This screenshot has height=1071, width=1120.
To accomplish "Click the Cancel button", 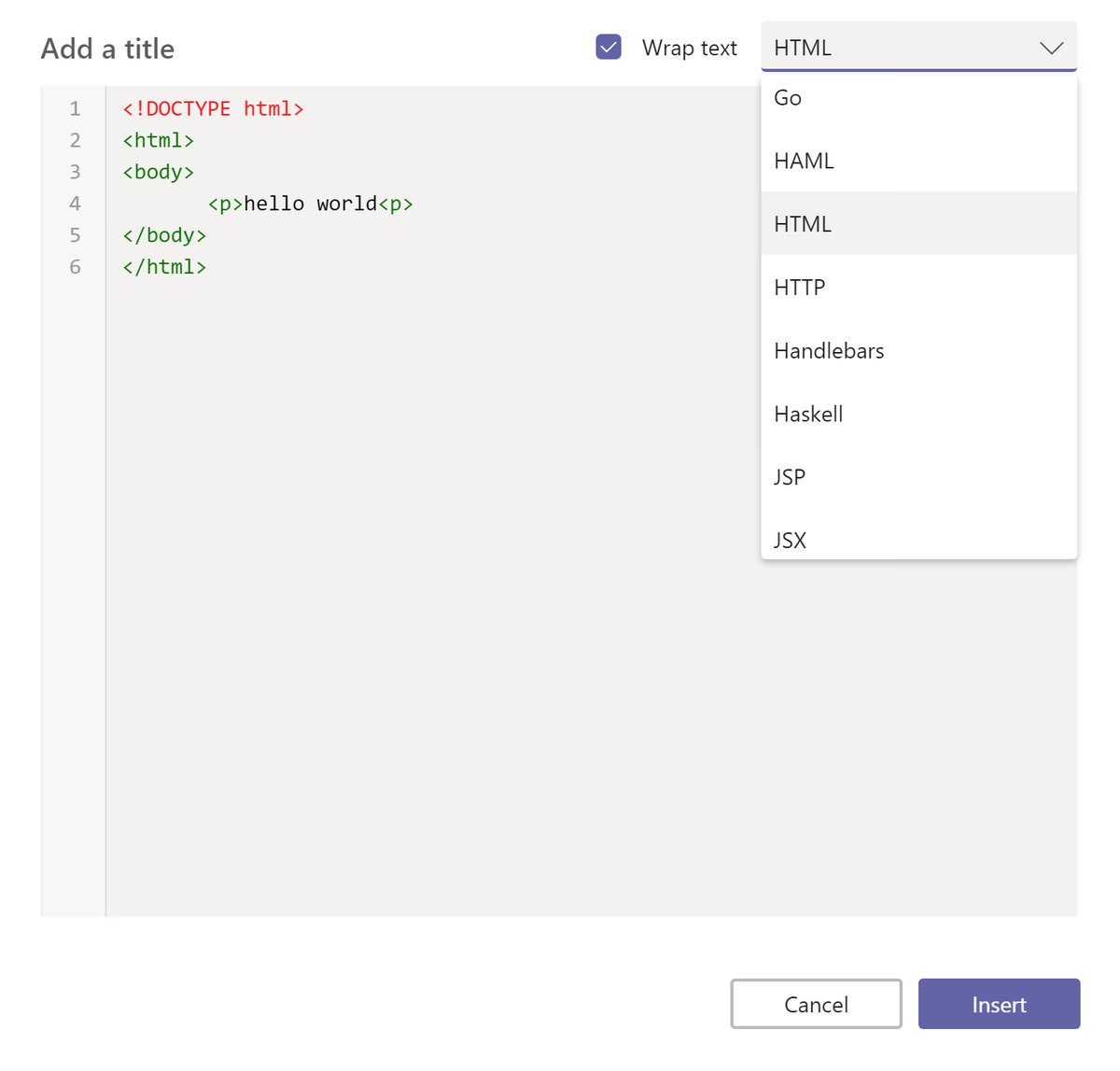I will tap(816, 1004).
